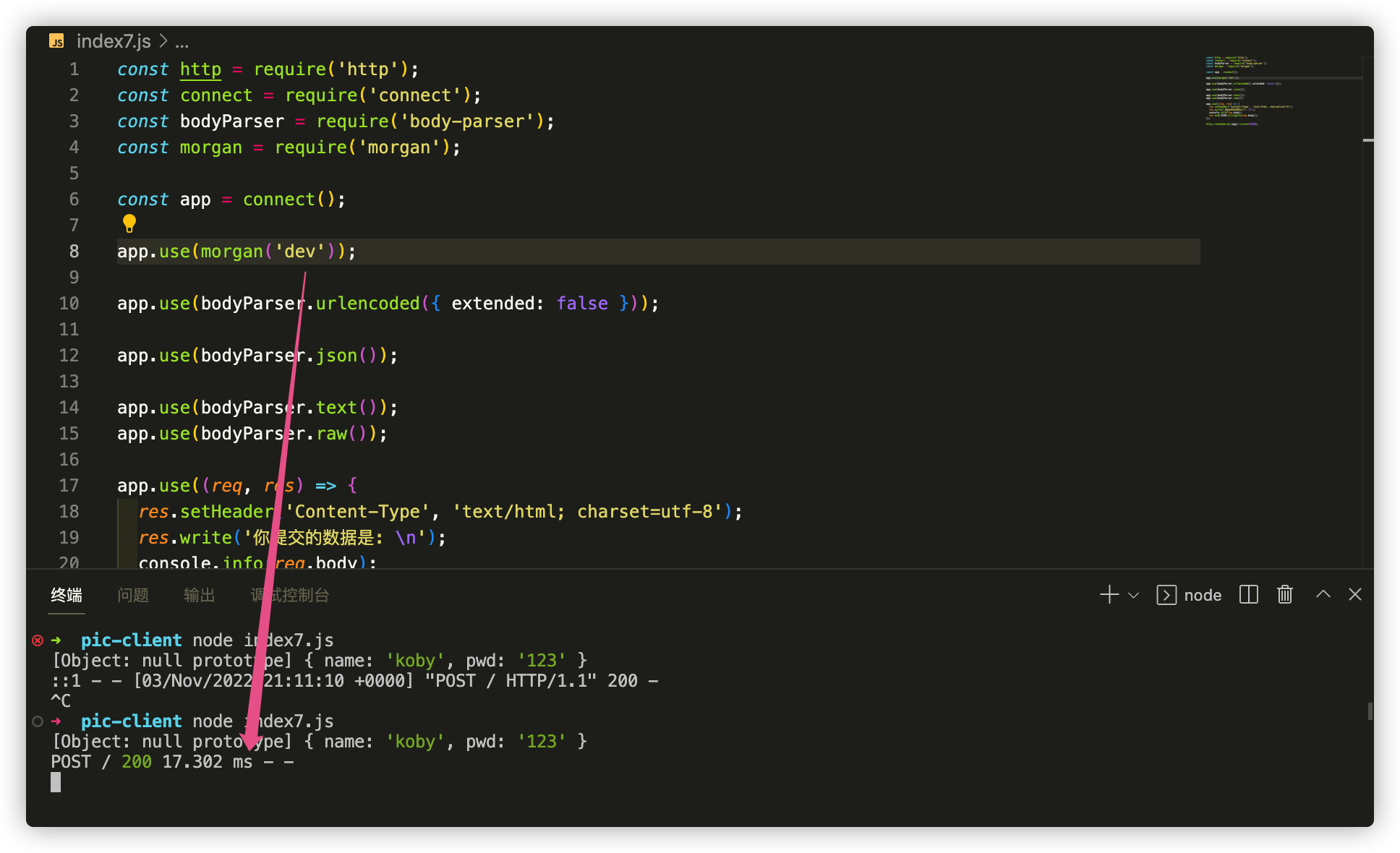Kill terminal with trash icon
This screenshot has width=1400, height=853.
tap(1284, 594)
